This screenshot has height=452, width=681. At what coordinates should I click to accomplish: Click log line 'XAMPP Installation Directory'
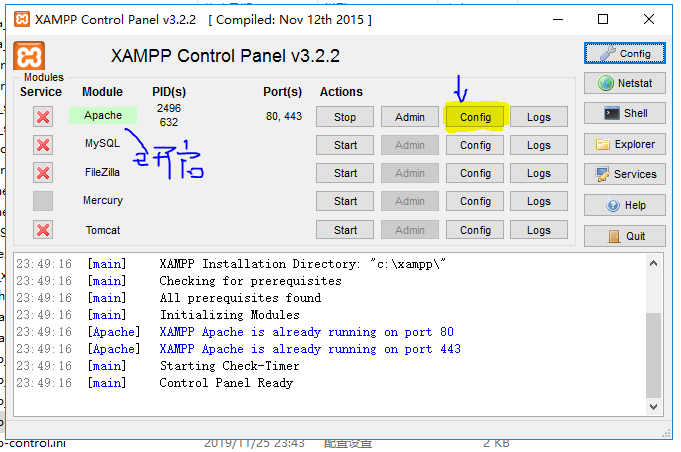pos(302,264)
